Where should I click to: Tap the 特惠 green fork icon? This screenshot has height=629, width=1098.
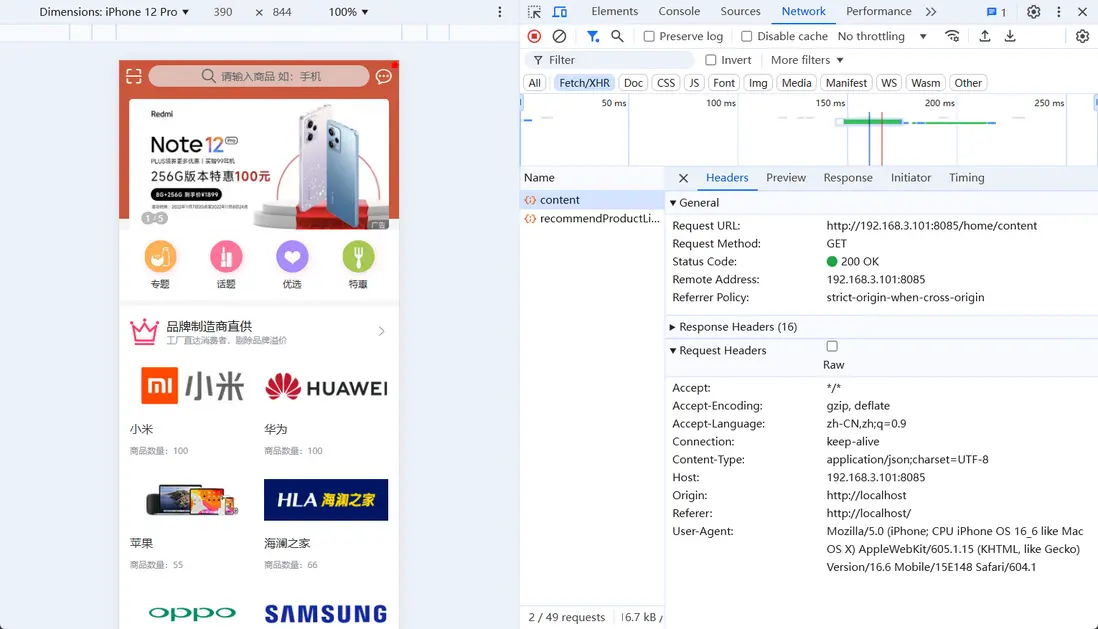358,256
